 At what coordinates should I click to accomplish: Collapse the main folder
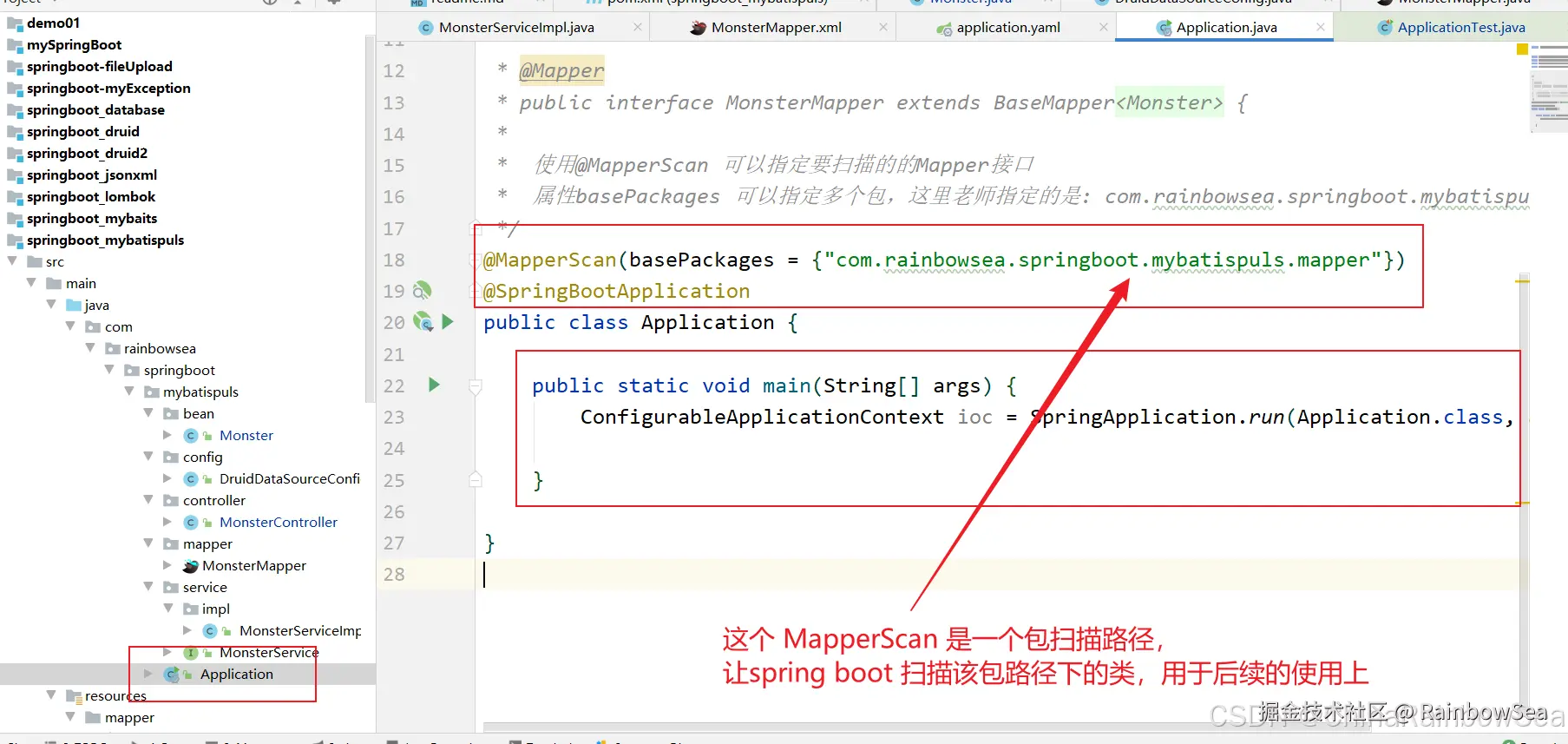point(32,282)
